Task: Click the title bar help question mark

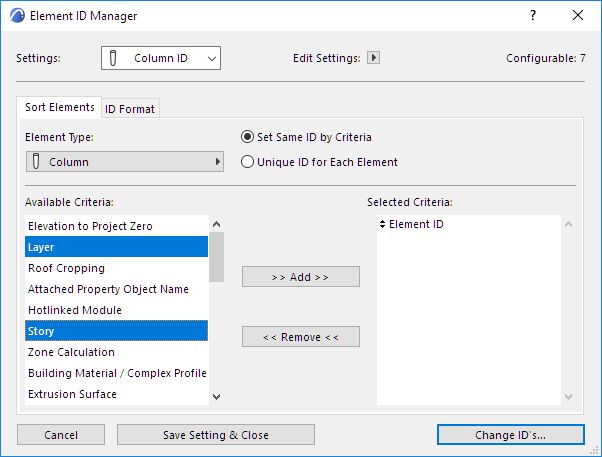Action: (531, 16)
